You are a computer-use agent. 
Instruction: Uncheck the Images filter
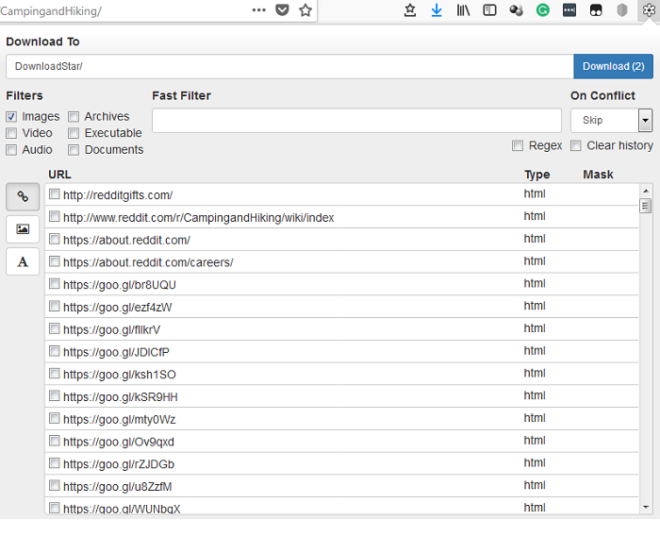[11, 117]
